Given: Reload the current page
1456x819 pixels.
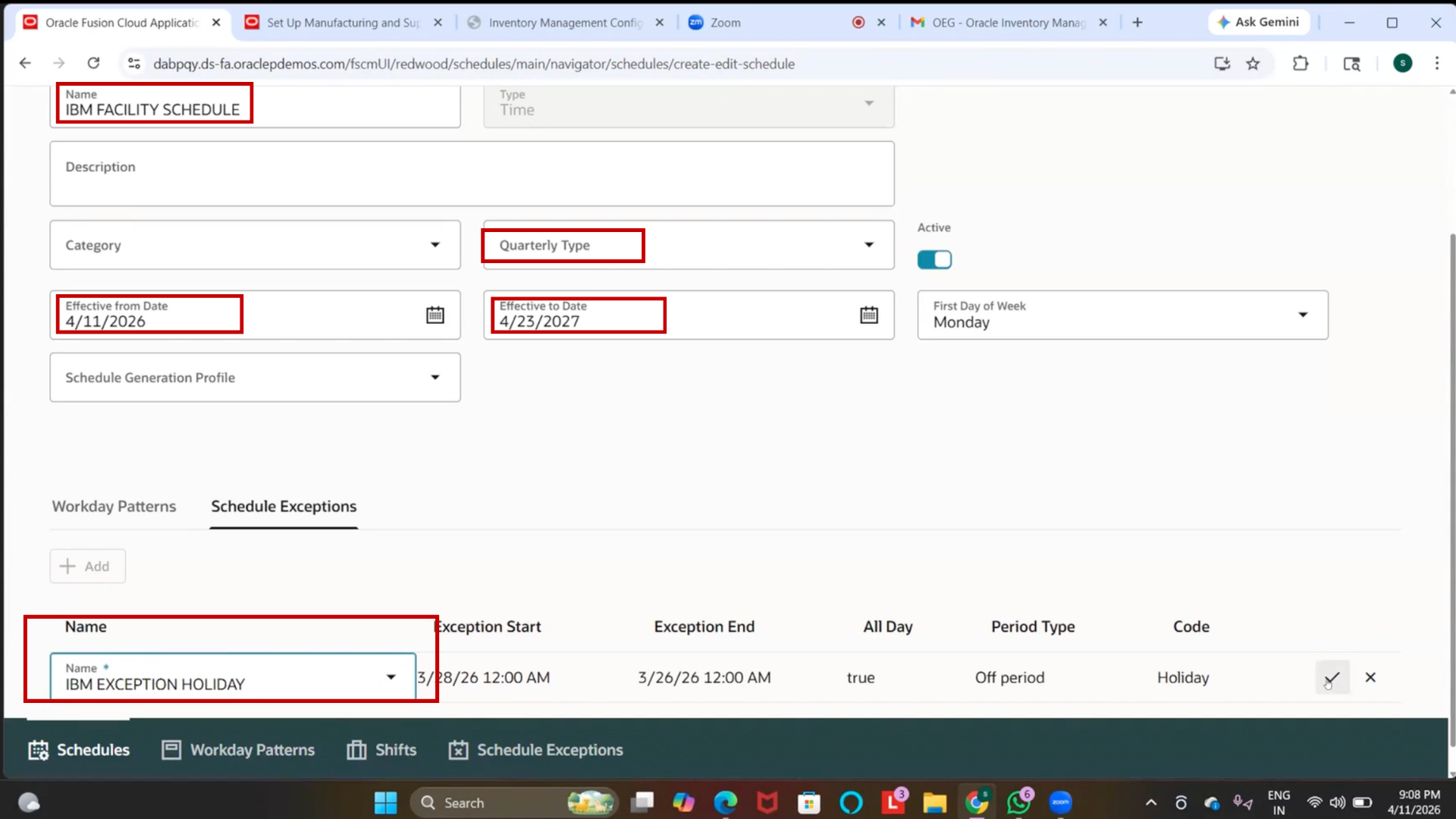Looking at the screenshot, I should point(93,64).
